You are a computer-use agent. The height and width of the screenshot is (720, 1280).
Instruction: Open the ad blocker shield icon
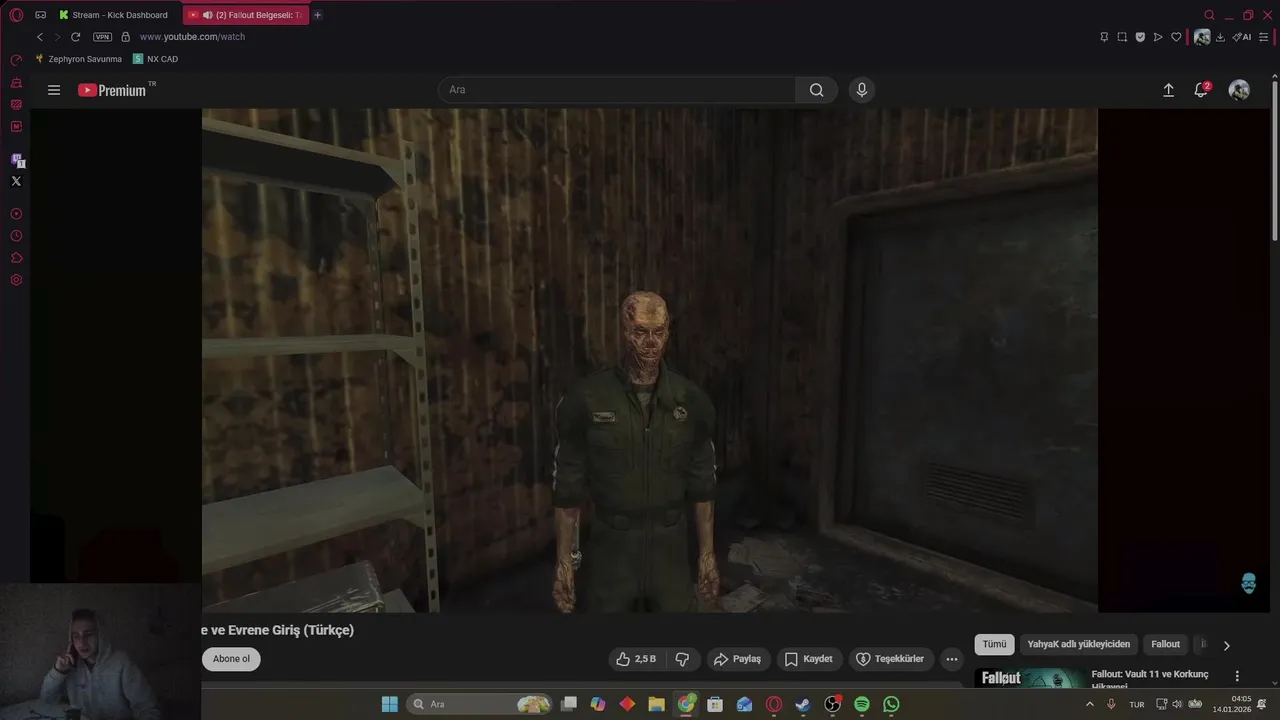[x=1140, y=37]
